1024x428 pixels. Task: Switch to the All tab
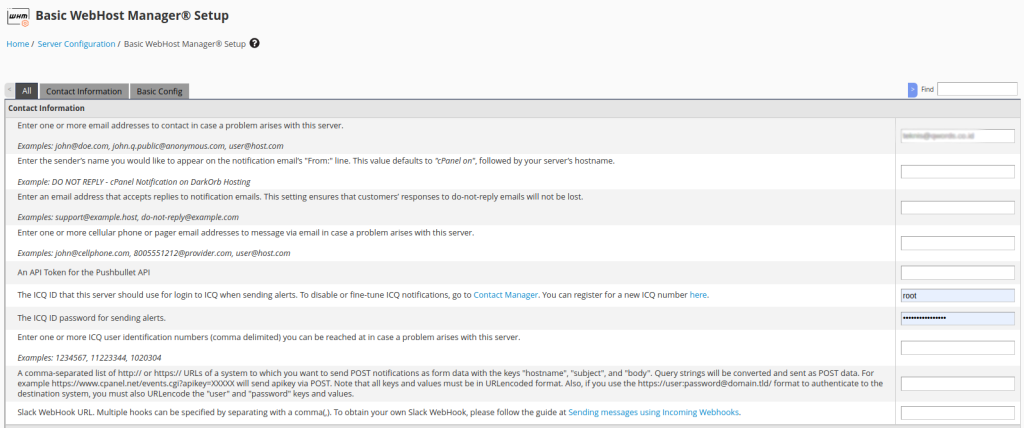27,91
